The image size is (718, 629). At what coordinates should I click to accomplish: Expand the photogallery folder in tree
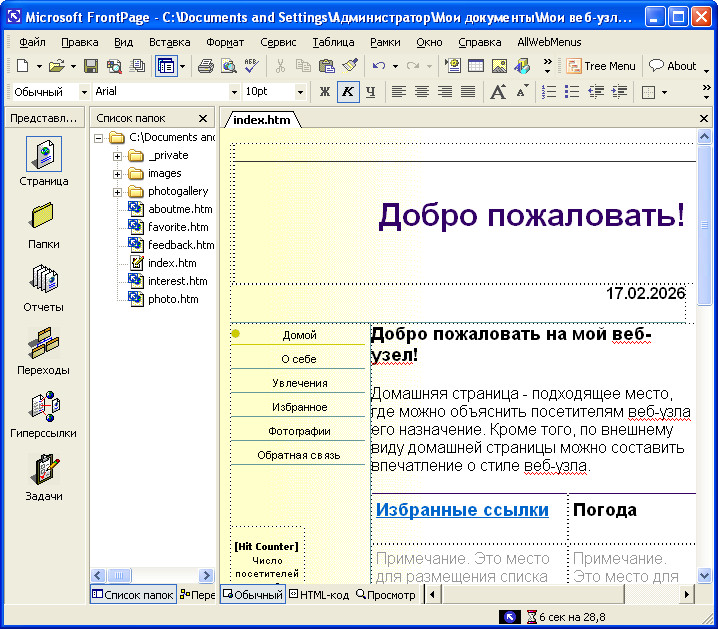pos(117,191)
